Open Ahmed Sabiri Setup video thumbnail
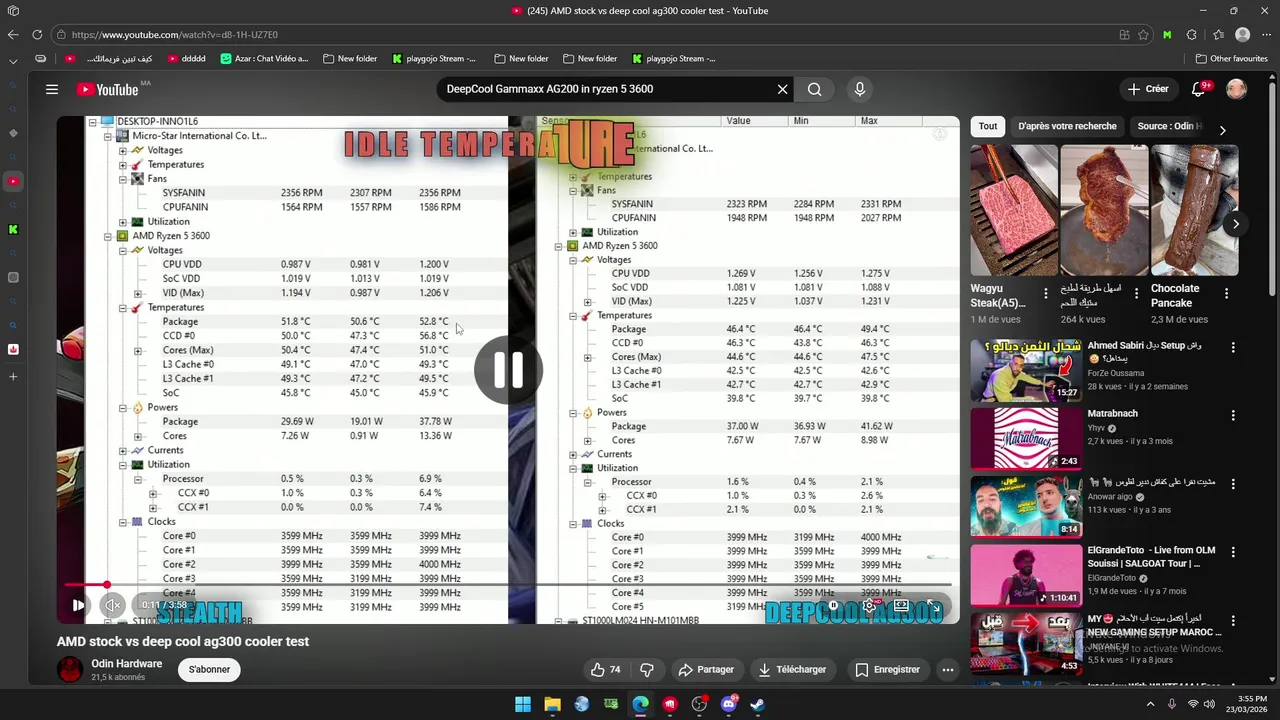The height and width of the screenshot is (720, 1280). 1026,370
